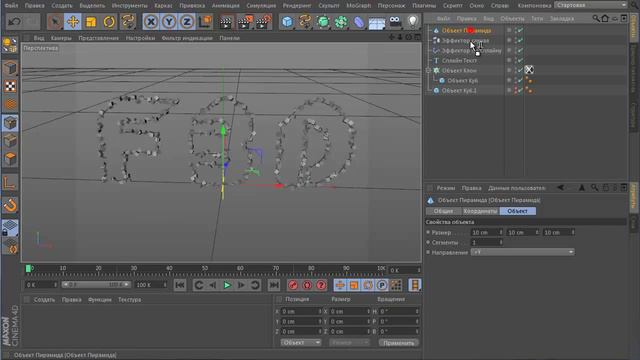Viewport: 640px width, 360px height.
Task: Click the object manager search magnifier icon
Action: [x=596, y=18]
